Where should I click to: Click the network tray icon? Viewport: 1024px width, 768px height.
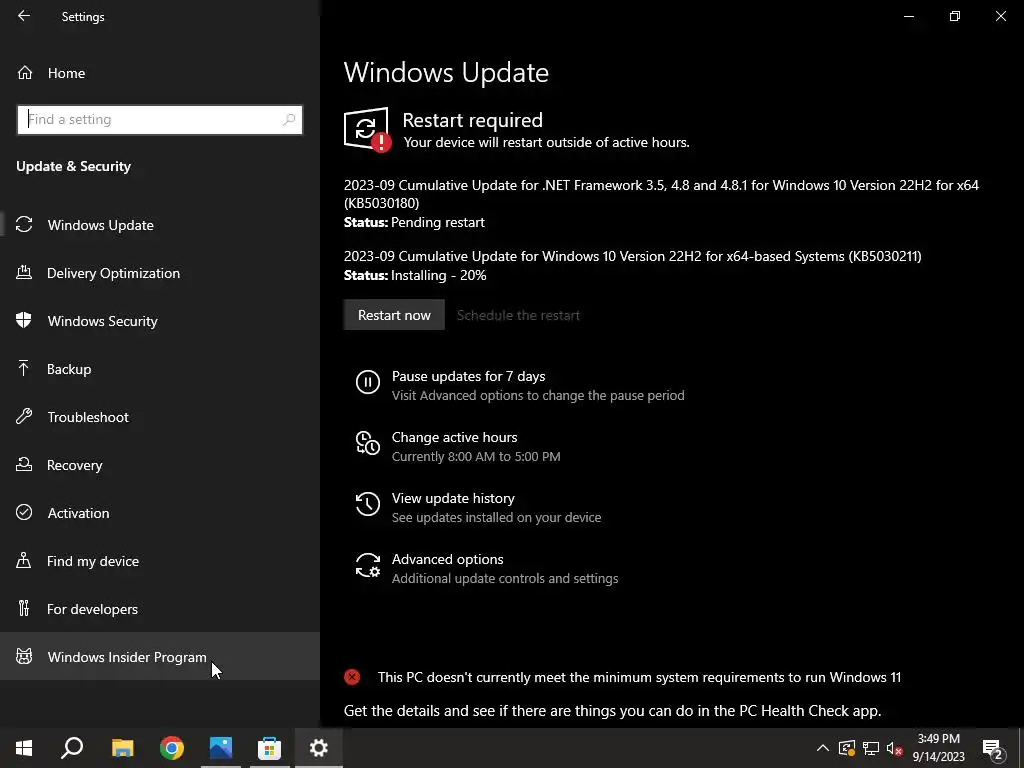coord(871,748)
